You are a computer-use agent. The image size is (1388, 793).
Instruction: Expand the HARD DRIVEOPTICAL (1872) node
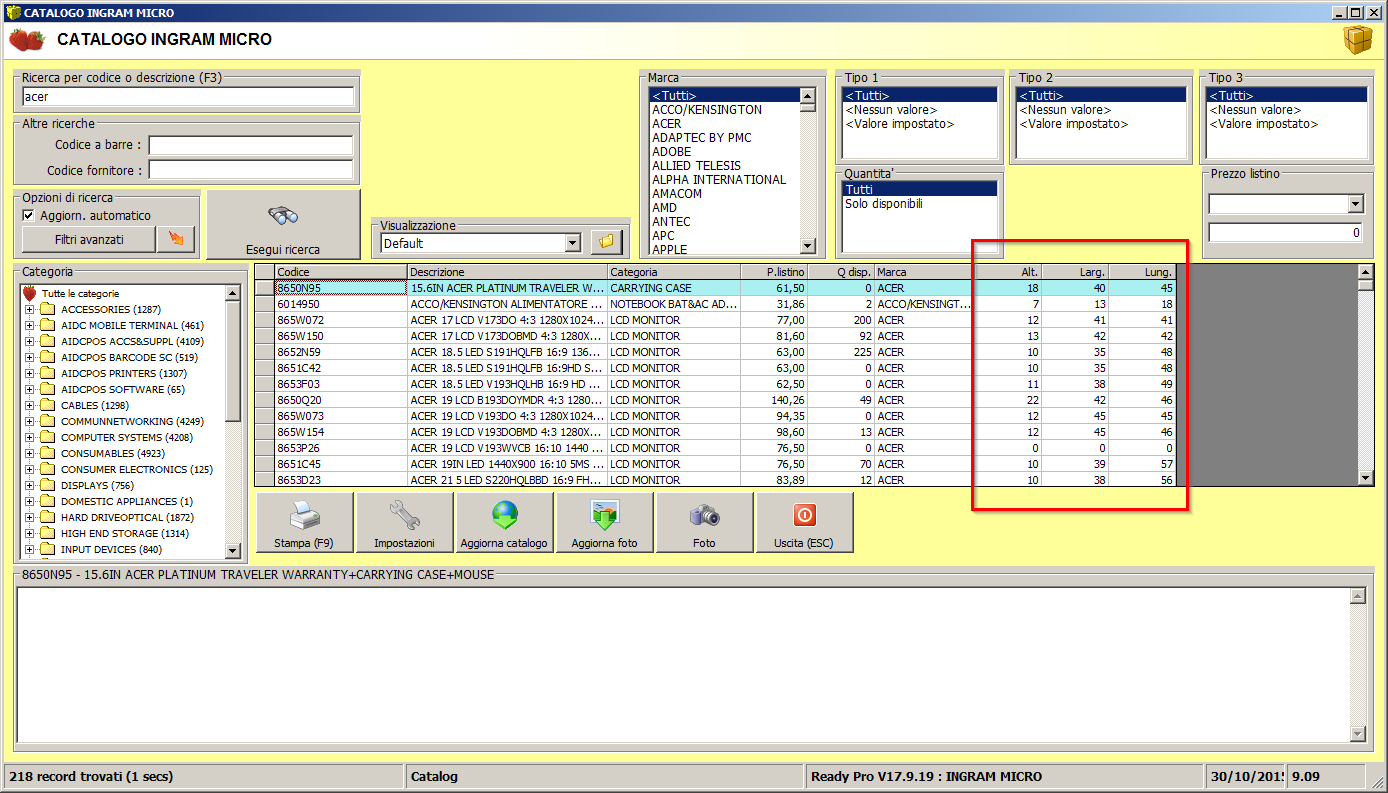point(29,517)
